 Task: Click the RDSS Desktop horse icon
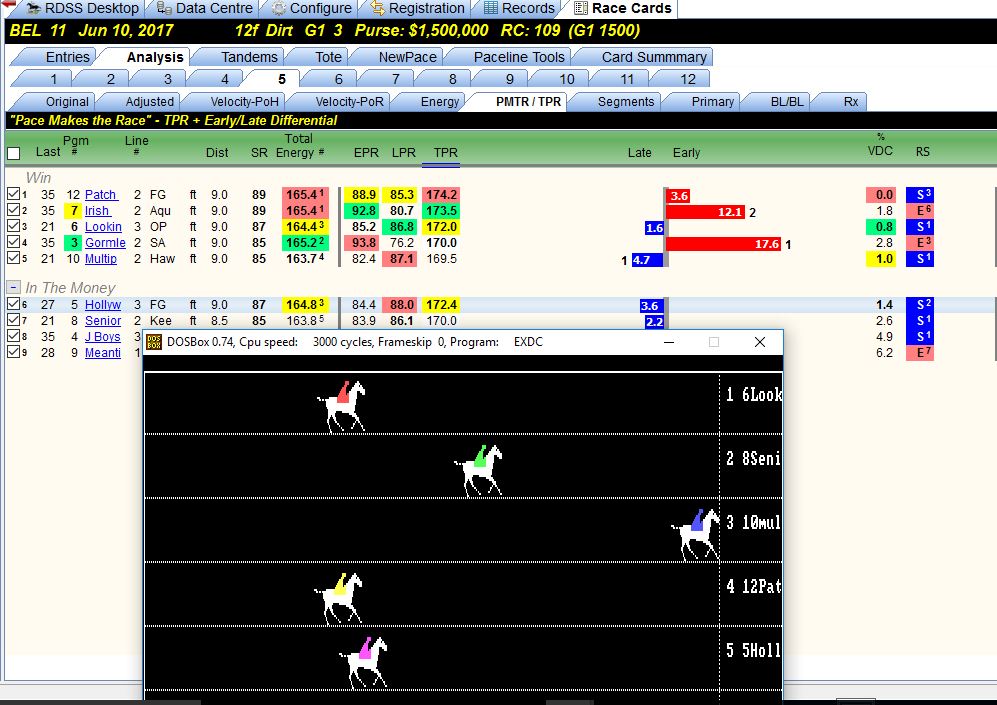point(34,8)
